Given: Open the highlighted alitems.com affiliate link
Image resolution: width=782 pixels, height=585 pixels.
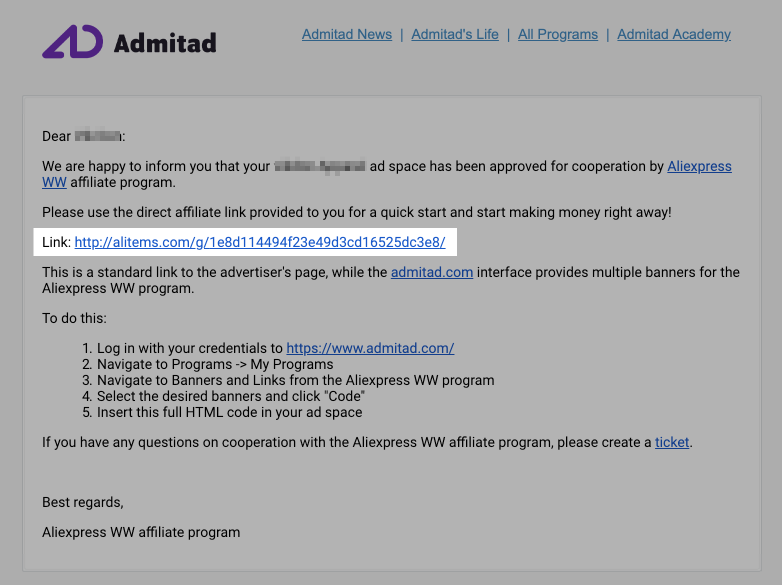Looking at the screenshot, I should [260, 242].
